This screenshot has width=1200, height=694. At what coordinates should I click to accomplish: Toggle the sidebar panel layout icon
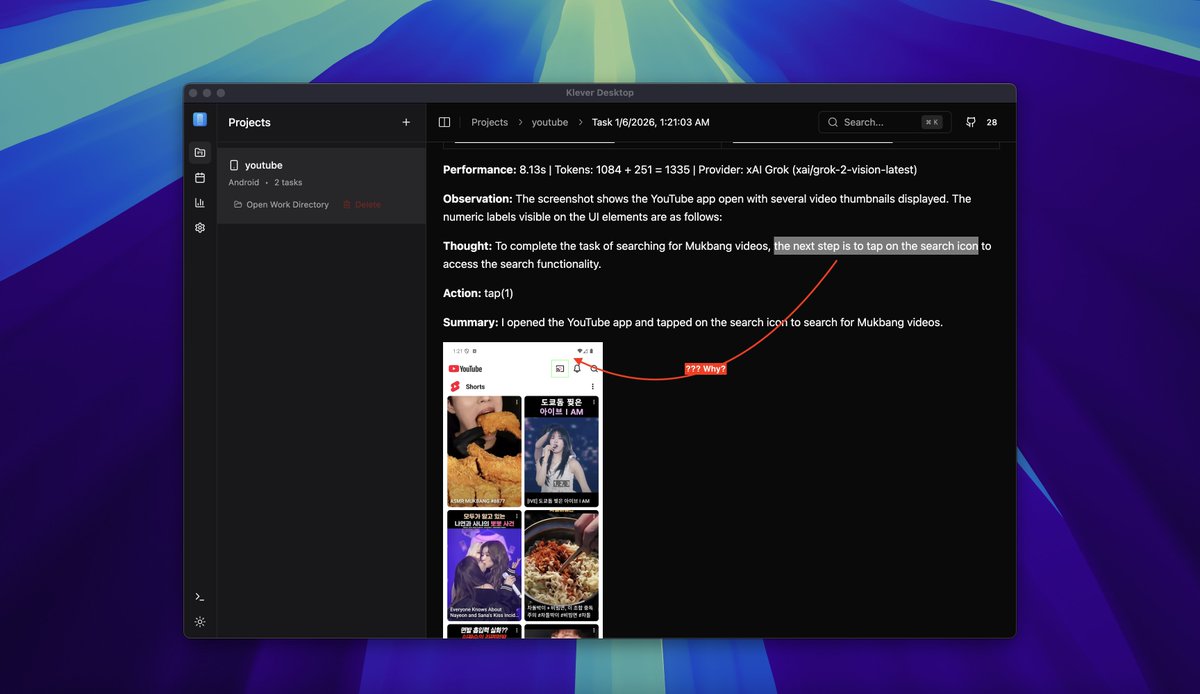click(444, 122)
